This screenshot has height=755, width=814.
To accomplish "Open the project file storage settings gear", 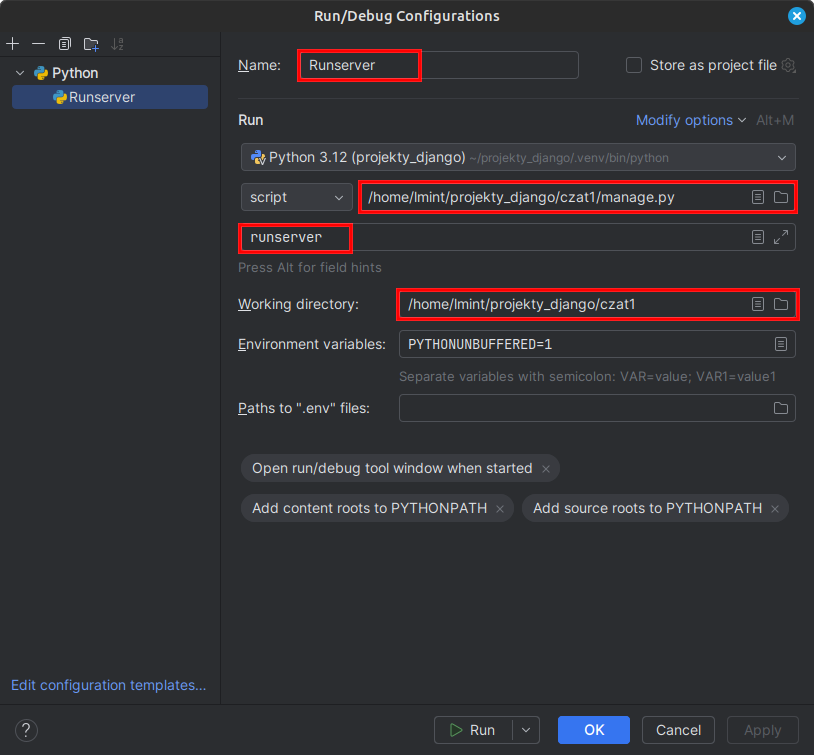I will 789,65.
